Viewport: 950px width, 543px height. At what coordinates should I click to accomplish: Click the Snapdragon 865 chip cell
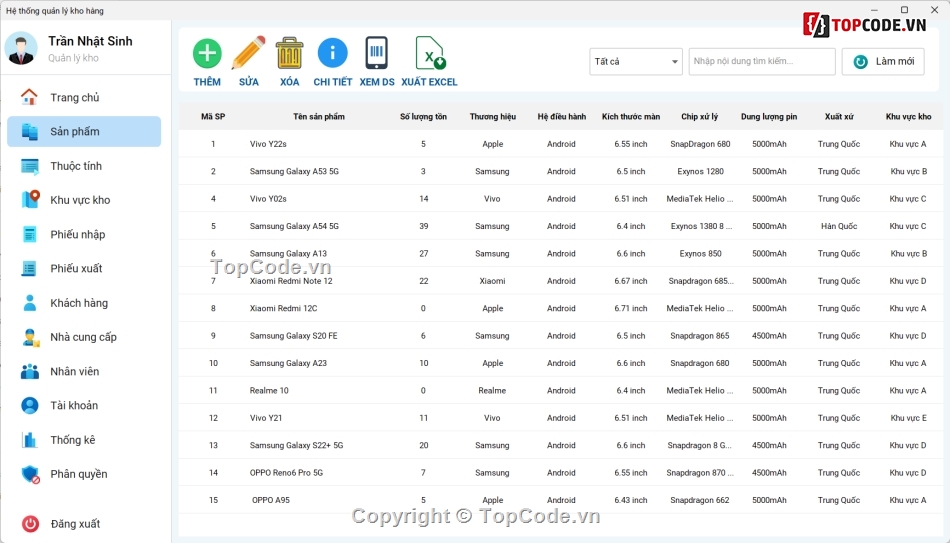coord(699,335)
